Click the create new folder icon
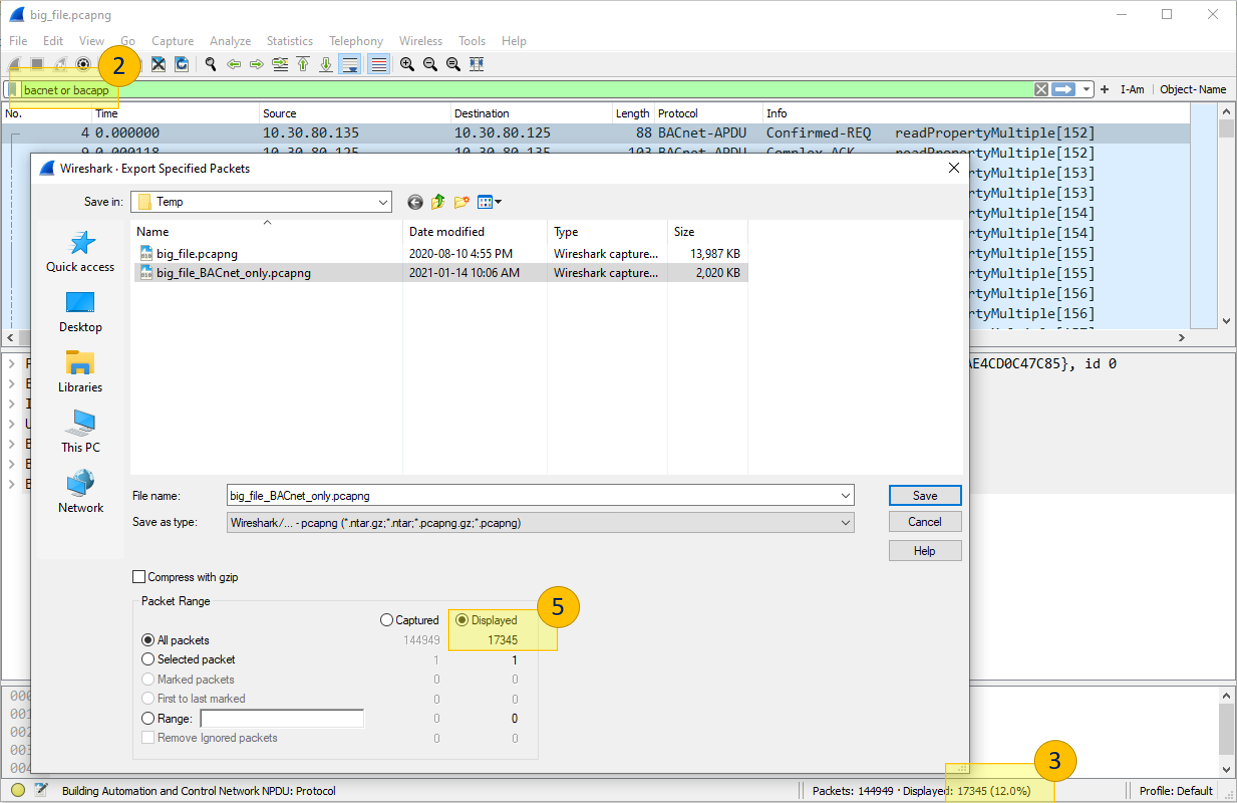This screenshot has height=803, width=1237. (461, 202)
